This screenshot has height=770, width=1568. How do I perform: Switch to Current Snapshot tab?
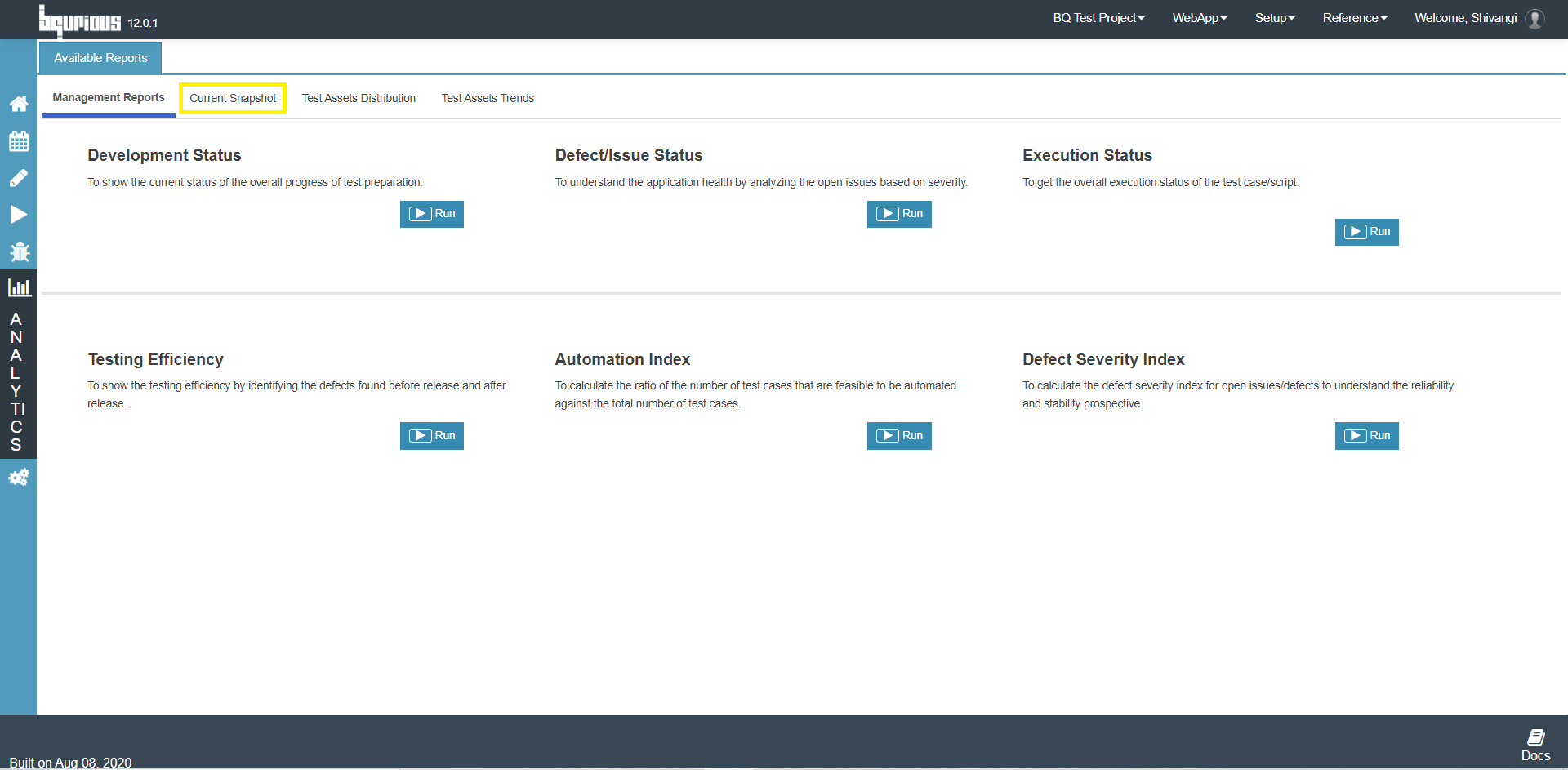point(233,98)
